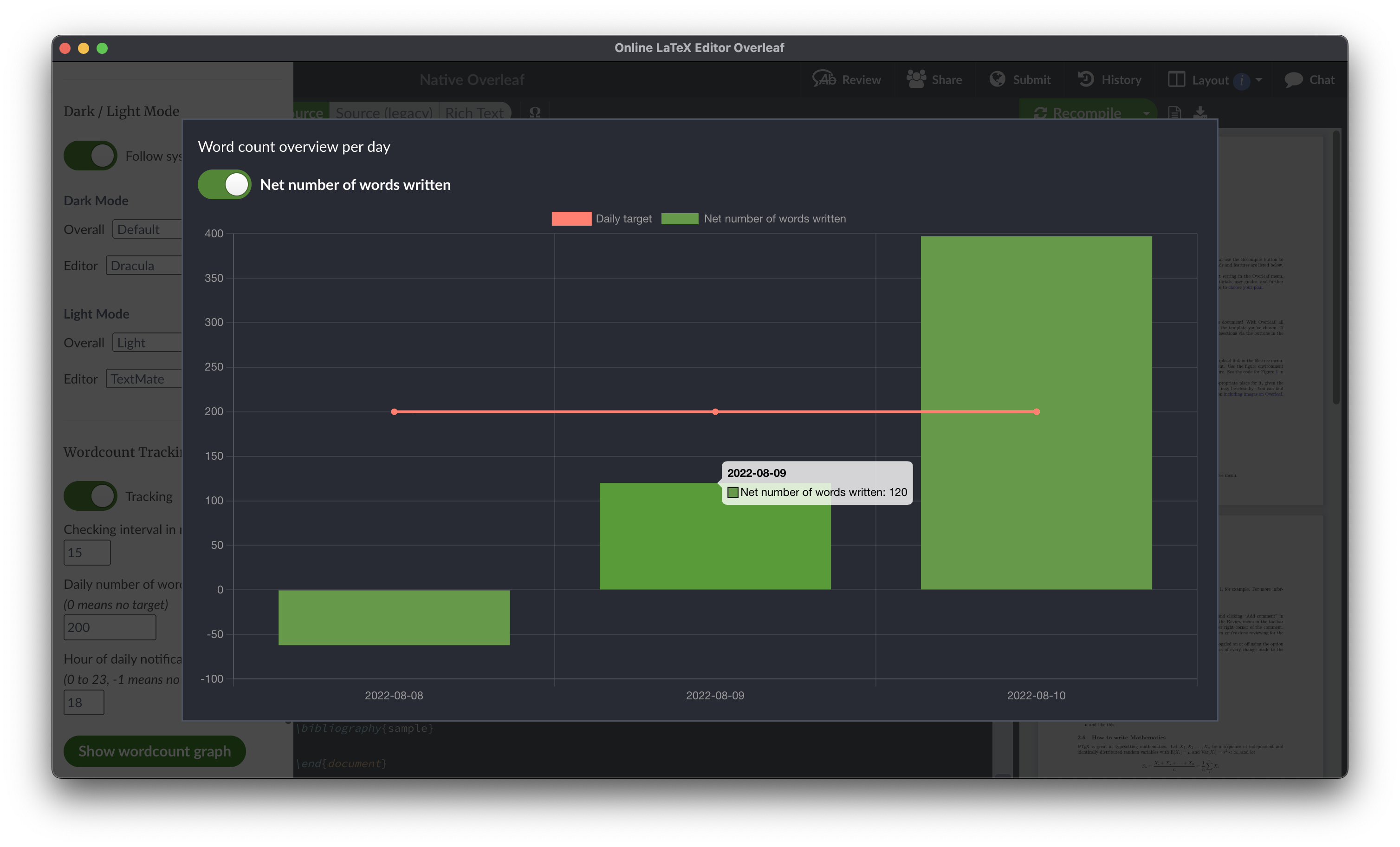This screenshot has width=1400, height=847.
Task: Open the History clock icon
Action: pyautogui.click(x=1086, y=79)
